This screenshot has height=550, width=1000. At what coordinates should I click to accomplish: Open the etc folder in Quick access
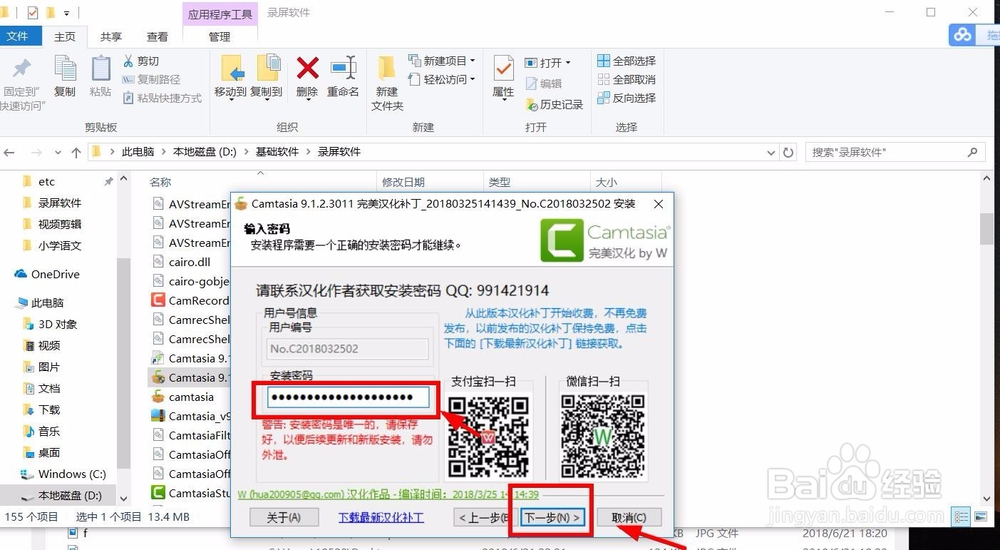47,182
